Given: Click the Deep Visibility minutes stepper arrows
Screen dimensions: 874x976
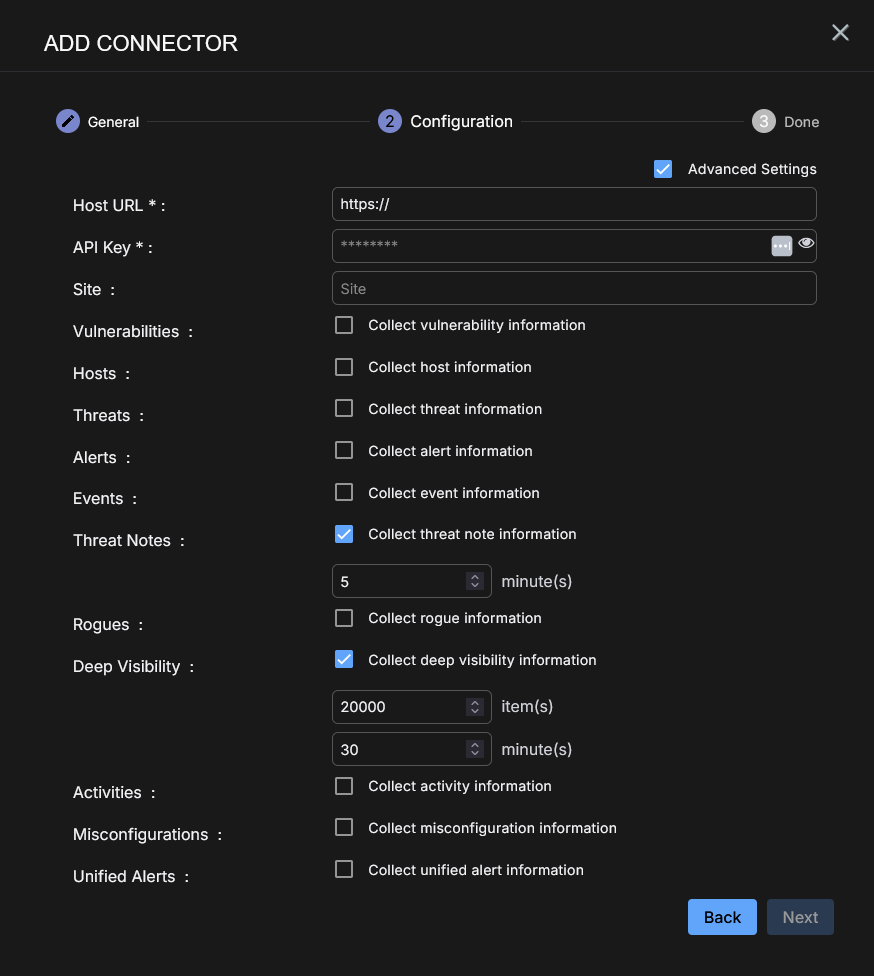Looking at the screenshot, I should pos(474,749).
